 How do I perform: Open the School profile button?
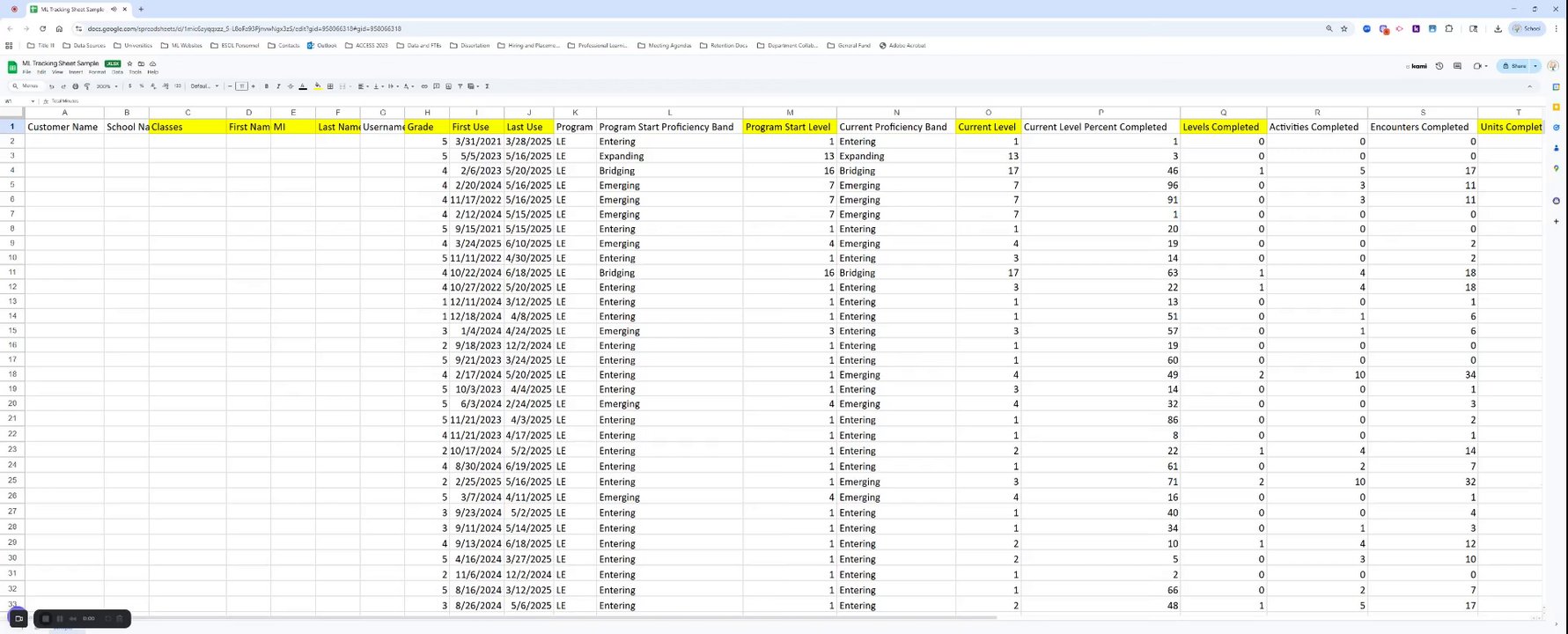[x=1528, y=28]
